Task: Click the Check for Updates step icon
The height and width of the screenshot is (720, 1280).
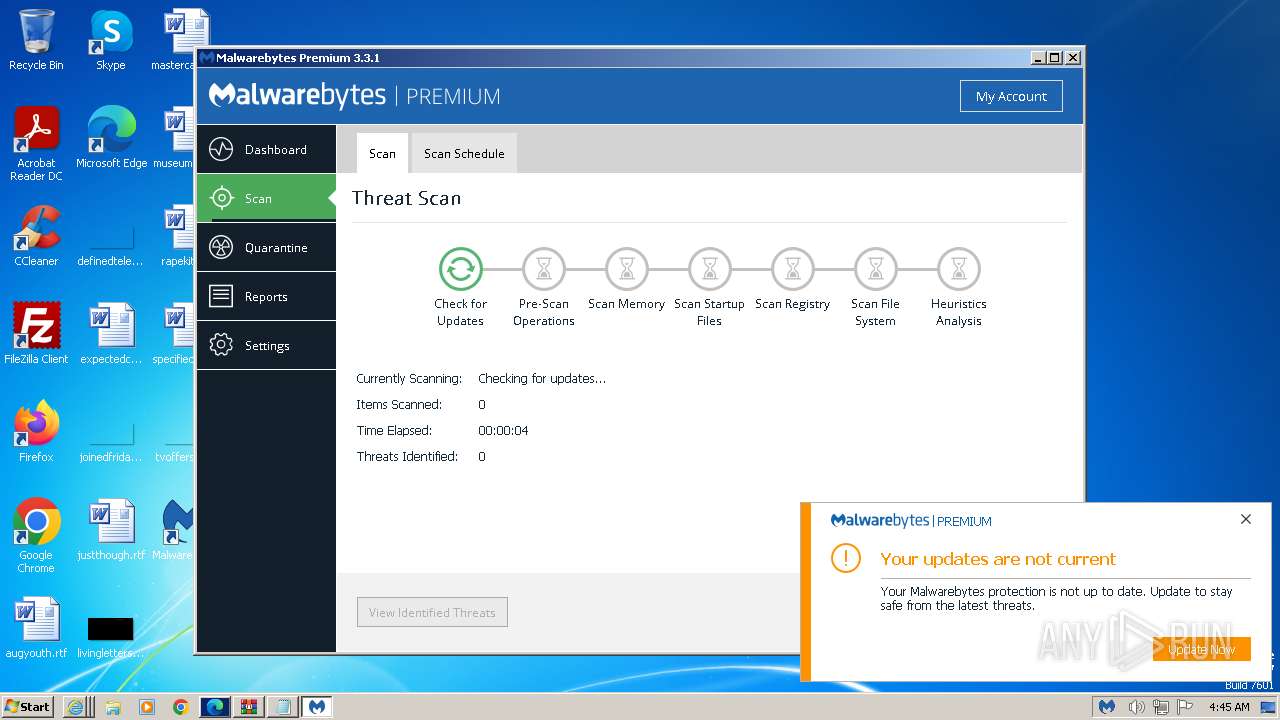Action: (461, 269)
